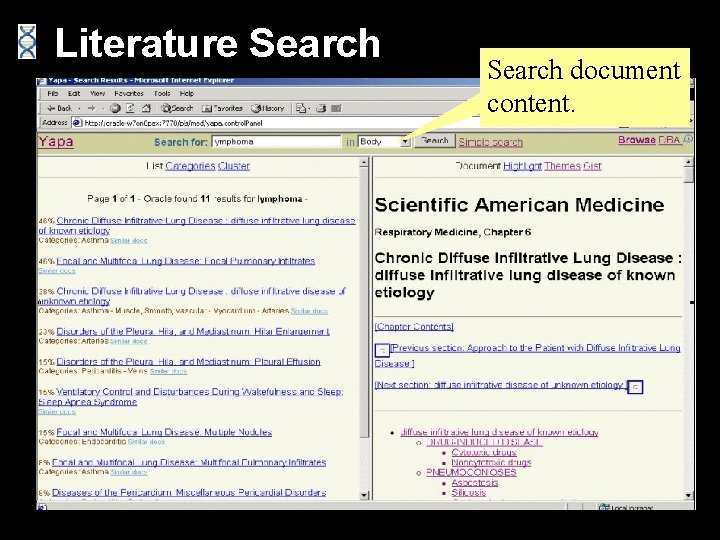Click the Browse link
The width and height of the screenshot is (720, 540).
[x=636, y=140]
